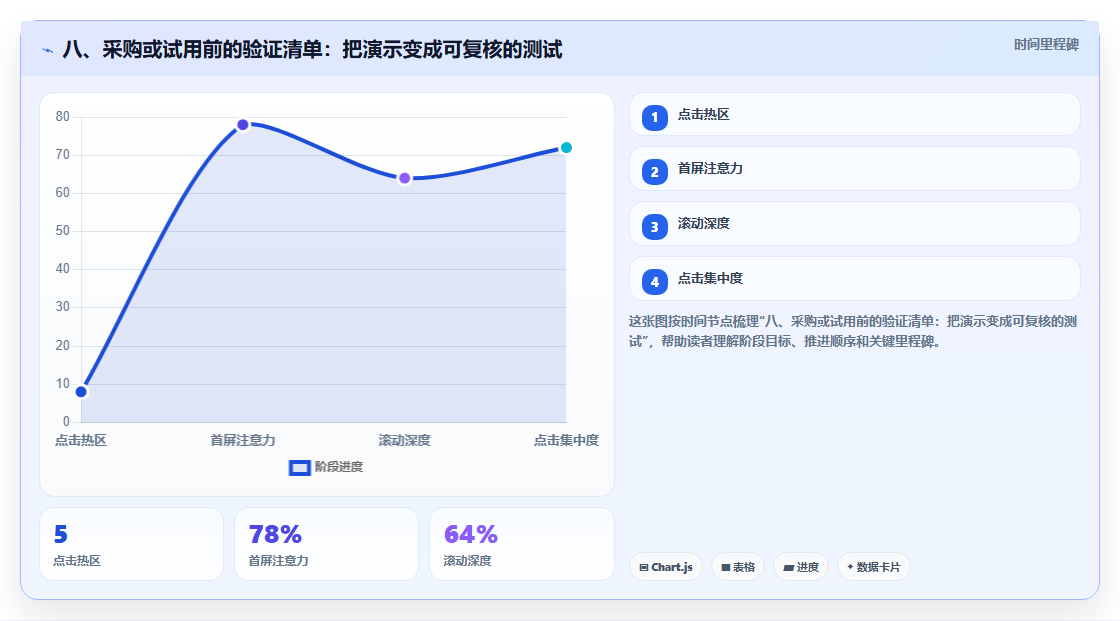Click the 点击热区 x-axis label
Viewport: 1120px width, 621px height.
click(81, 440)
